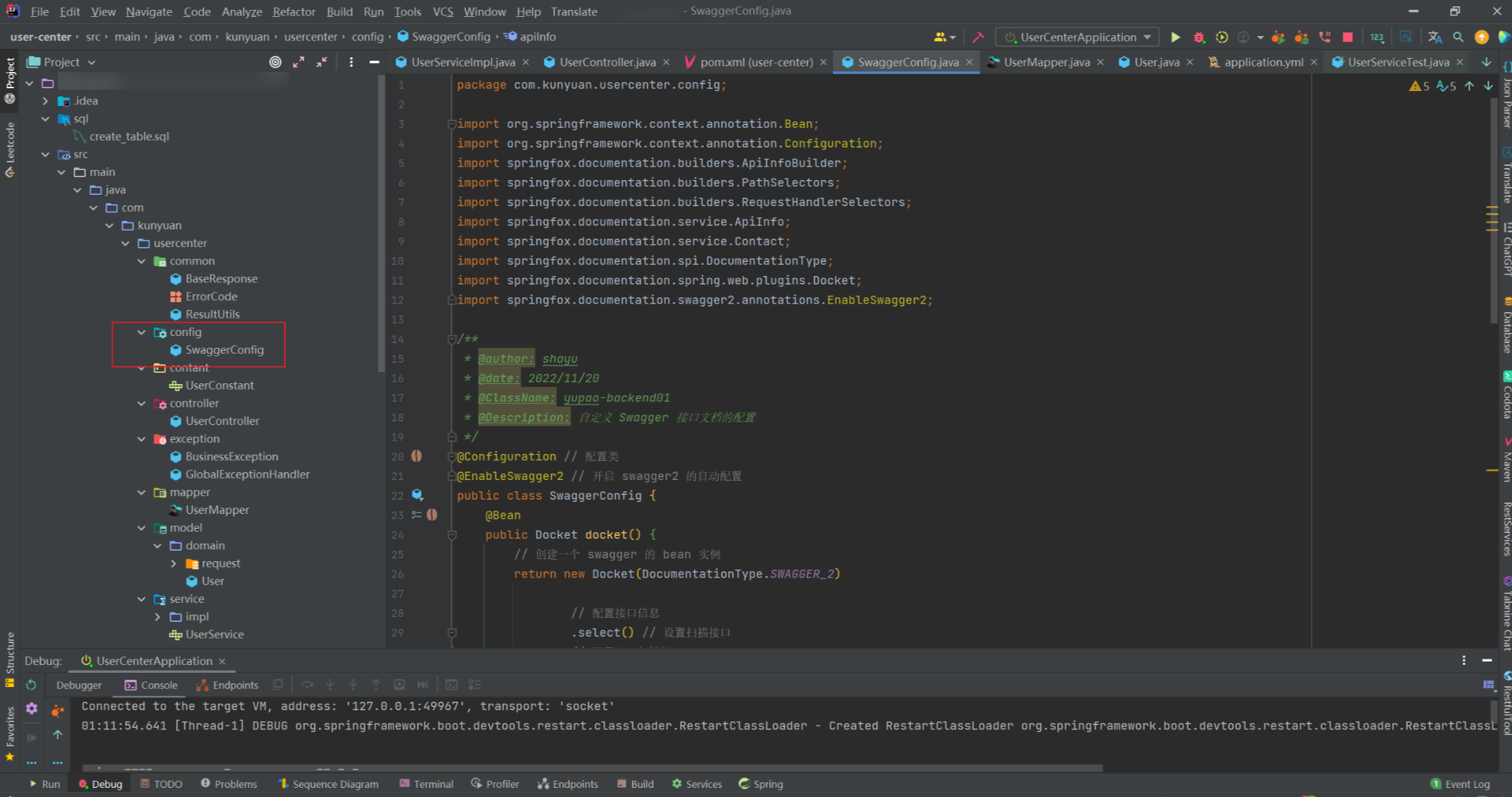Open Project panel options (three dots)
Viewport: 1512px width, 797px height.
pyautogui.click(x=351, y=62)
